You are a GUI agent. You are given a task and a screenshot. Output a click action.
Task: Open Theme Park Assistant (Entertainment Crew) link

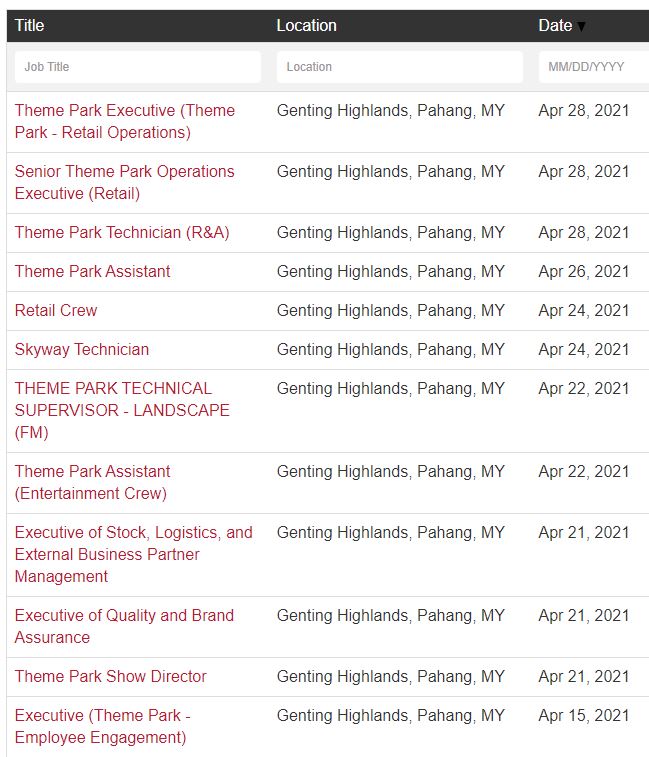click(x=92, y=482)
